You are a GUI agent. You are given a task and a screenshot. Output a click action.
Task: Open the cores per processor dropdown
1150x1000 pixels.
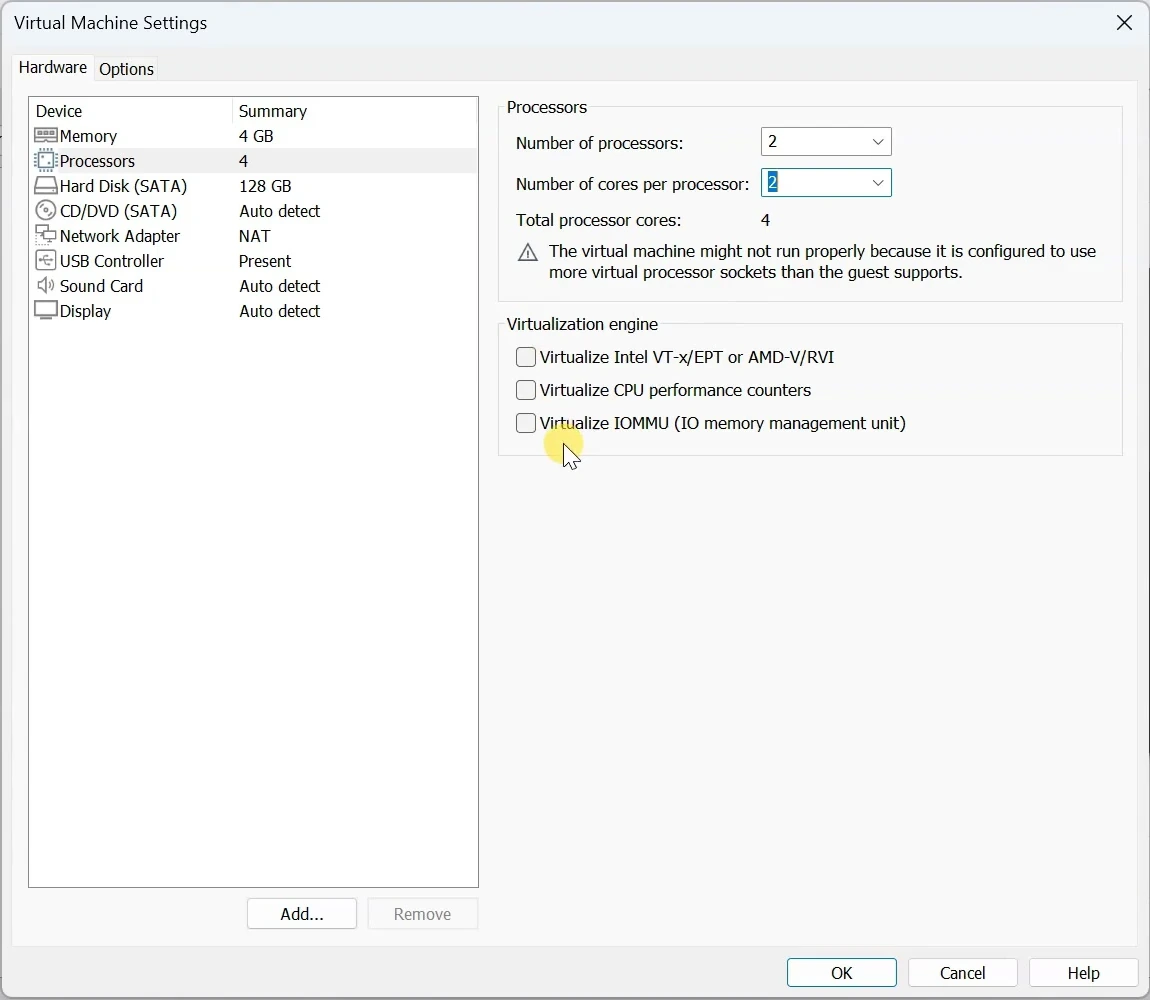pos(878,183)
